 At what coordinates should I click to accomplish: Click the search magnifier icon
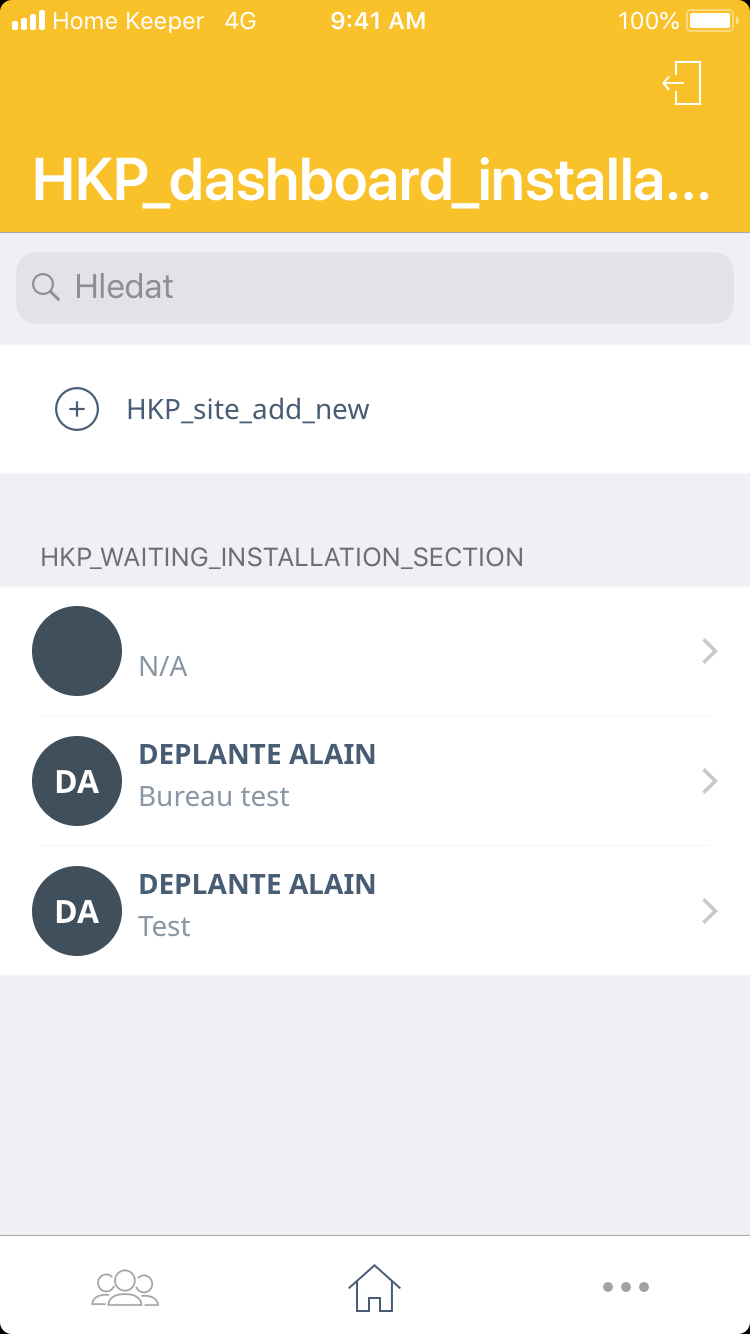pyautogui.click(x=46, y=287)
